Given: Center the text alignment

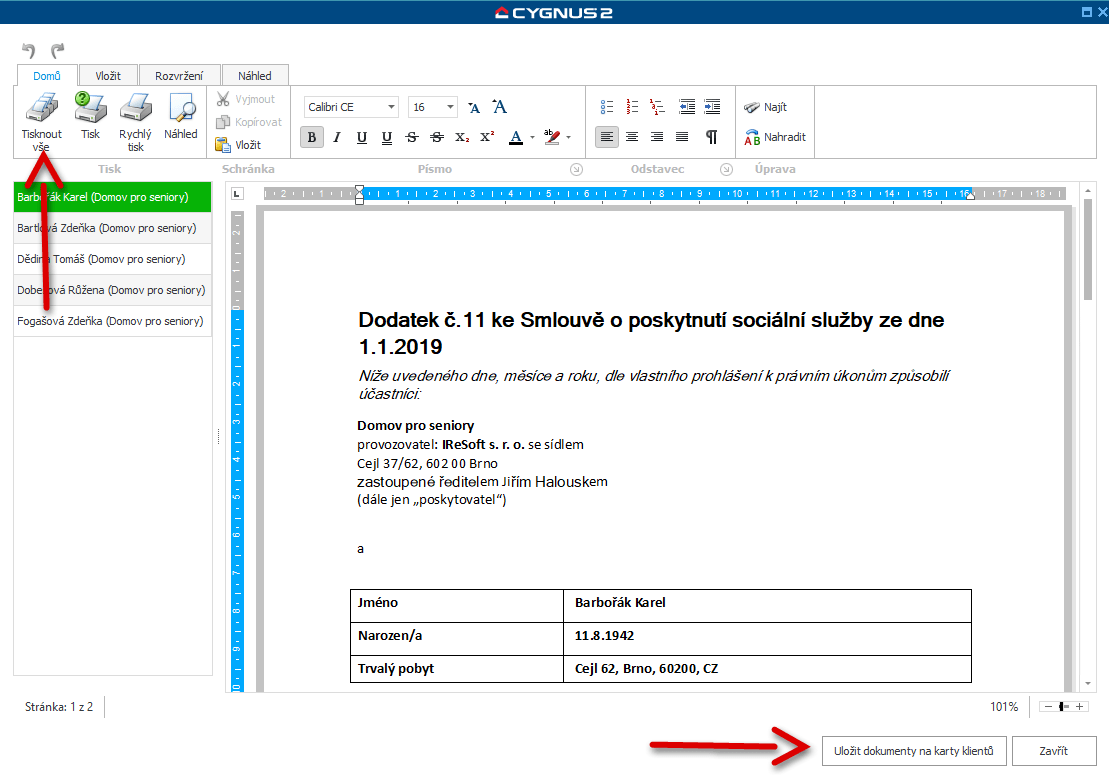Looking at the screenshot, I should [x=632, y=137].
